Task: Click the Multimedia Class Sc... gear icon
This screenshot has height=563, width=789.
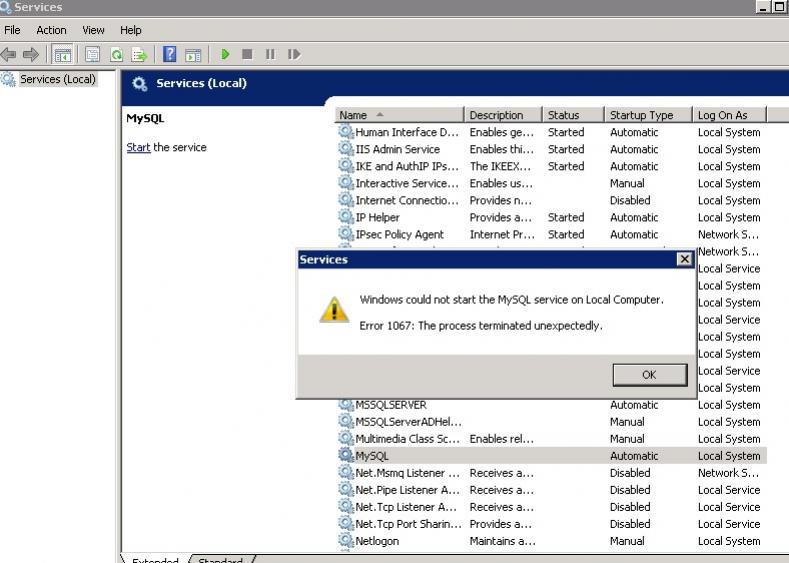Action: pos(345,439)
